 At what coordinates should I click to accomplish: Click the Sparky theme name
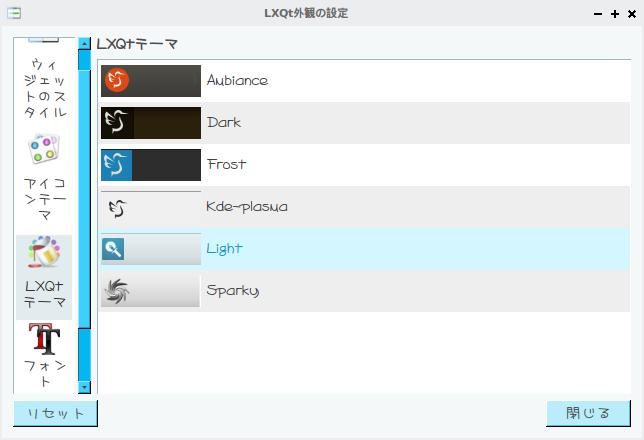pos(232,290)
